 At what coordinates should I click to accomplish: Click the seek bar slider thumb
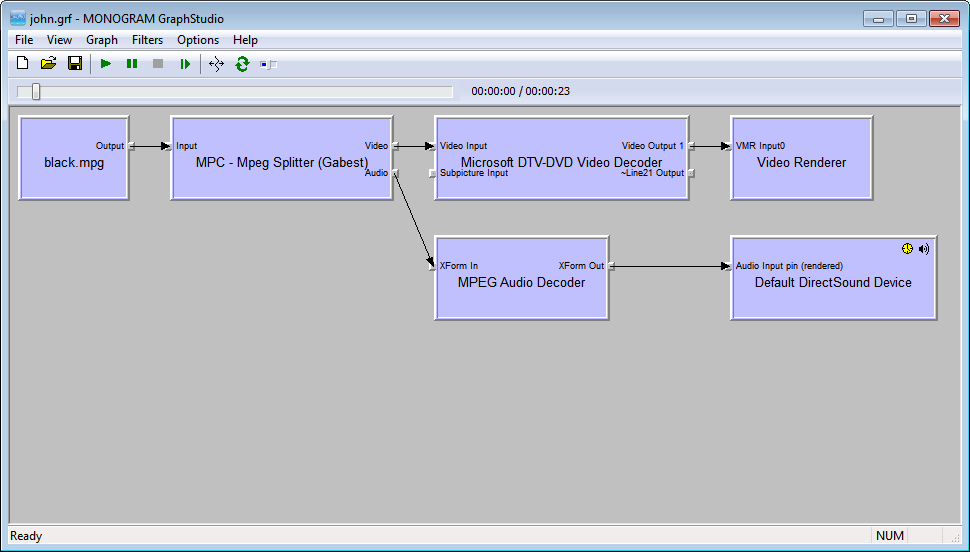tap(36, 92)
